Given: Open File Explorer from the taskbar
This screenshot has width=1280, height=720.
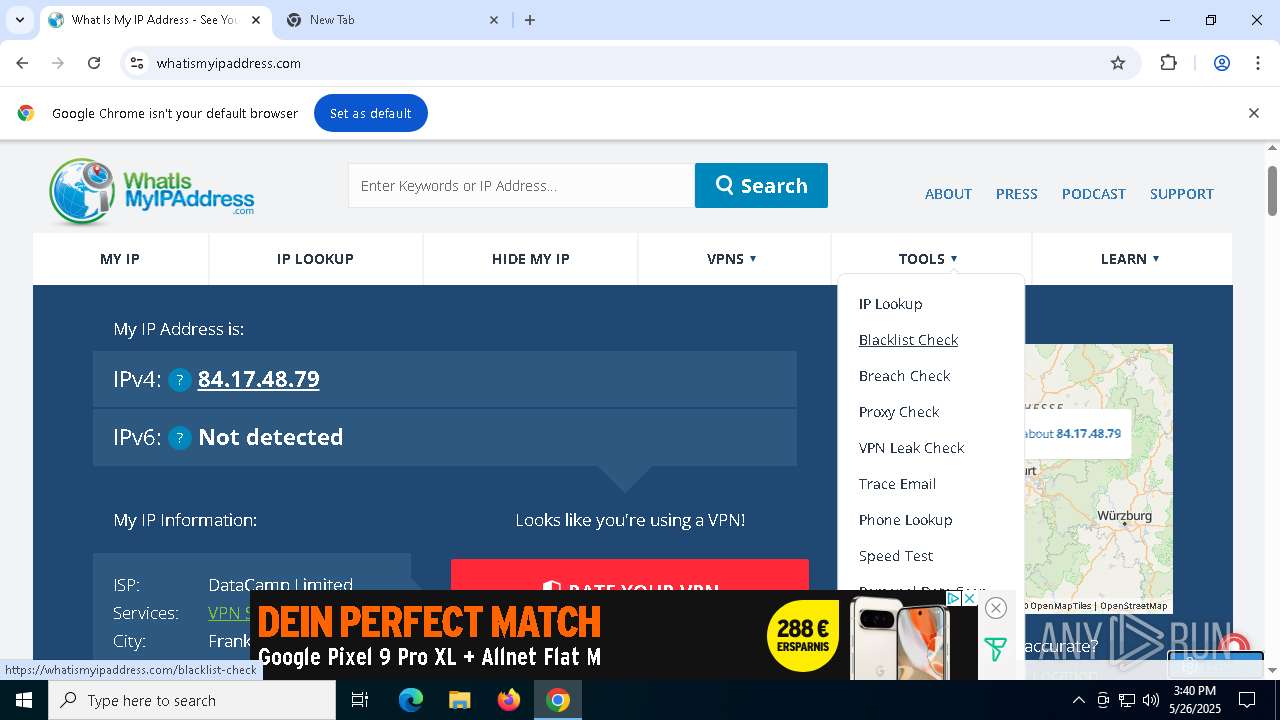Looking at the screenshot, I should tap(459, 700).
